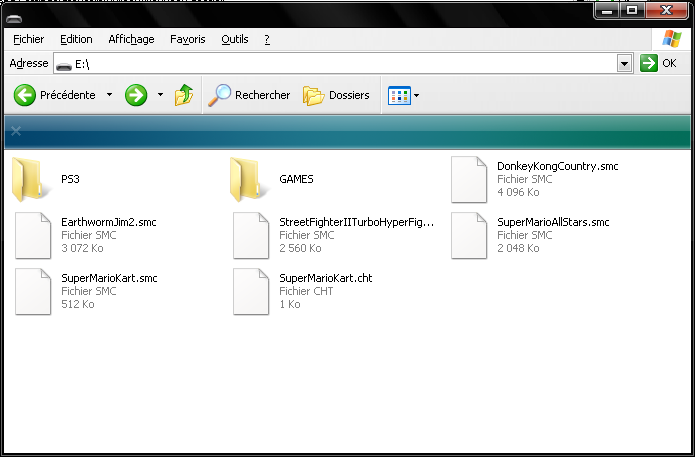The height and width of the screenshot is (457, 695).
Task: Open the Rechercher search tool
Action: tap(249, 96)
